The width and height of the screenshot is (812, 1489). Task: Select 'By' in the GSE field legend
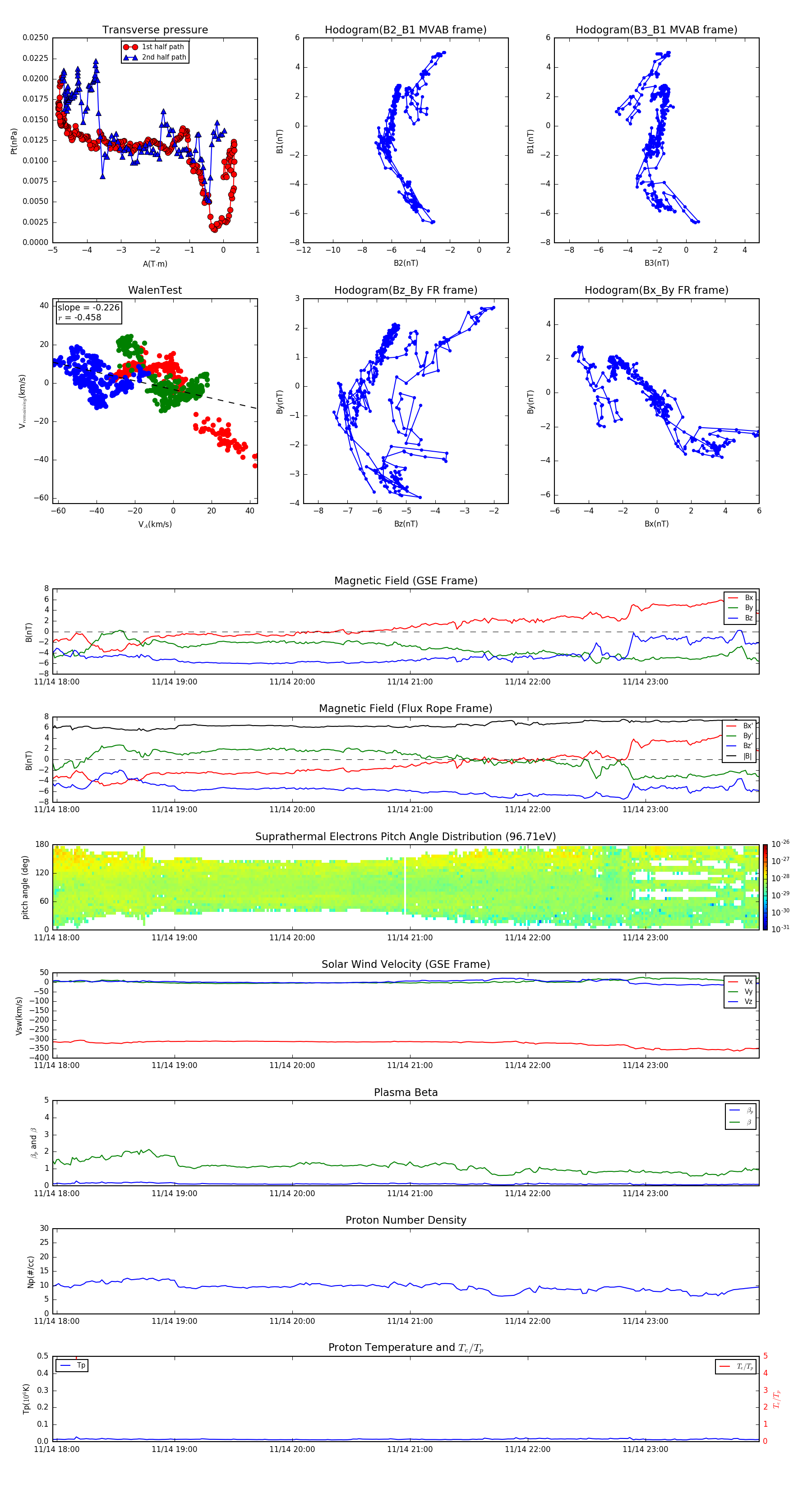(741, 607)
